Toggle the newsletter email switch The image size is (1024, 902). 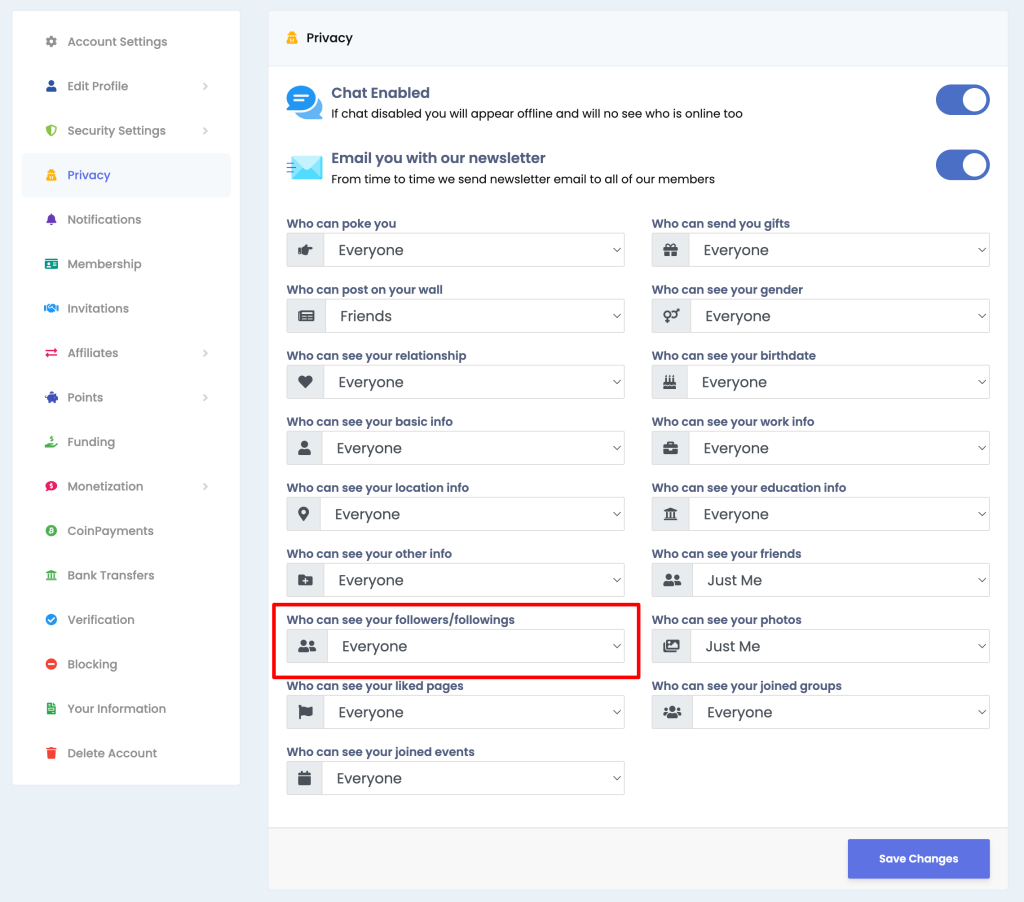click(962, 165)
